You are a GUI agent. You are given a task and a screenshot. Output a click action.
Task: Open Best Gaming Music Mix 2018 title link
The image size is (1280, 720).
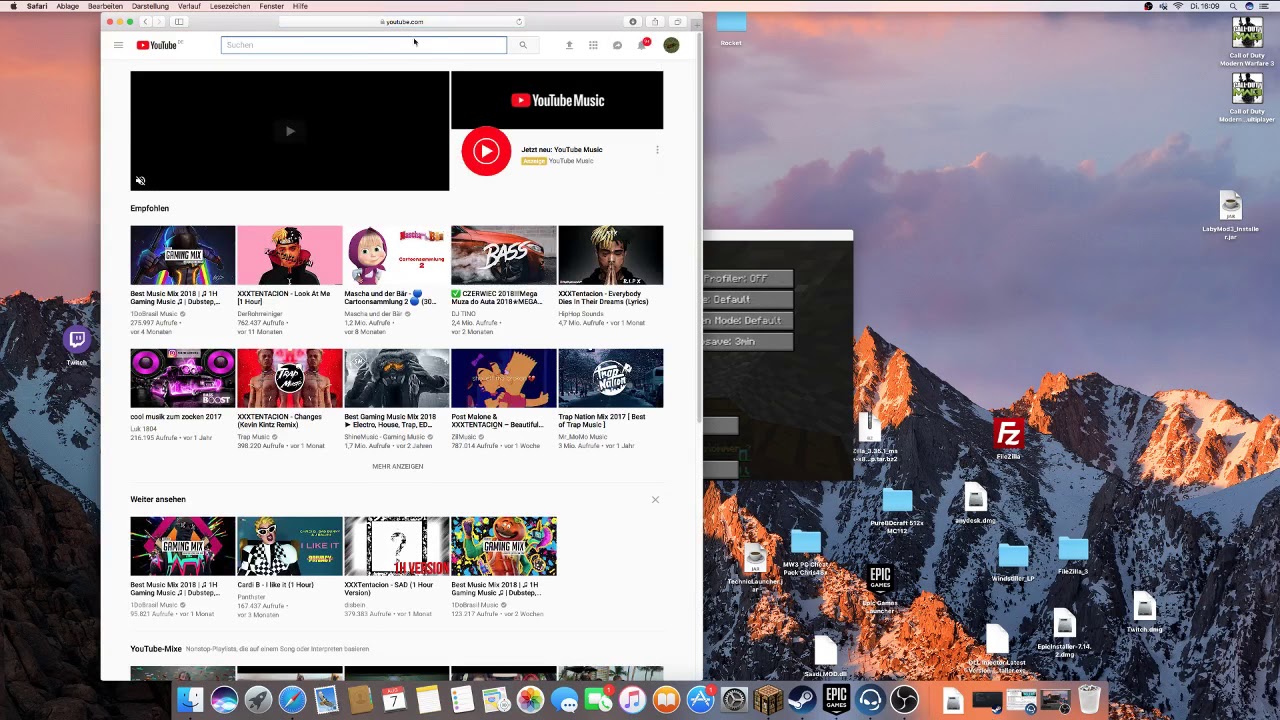pyautogui.click(x=392, y=421)
